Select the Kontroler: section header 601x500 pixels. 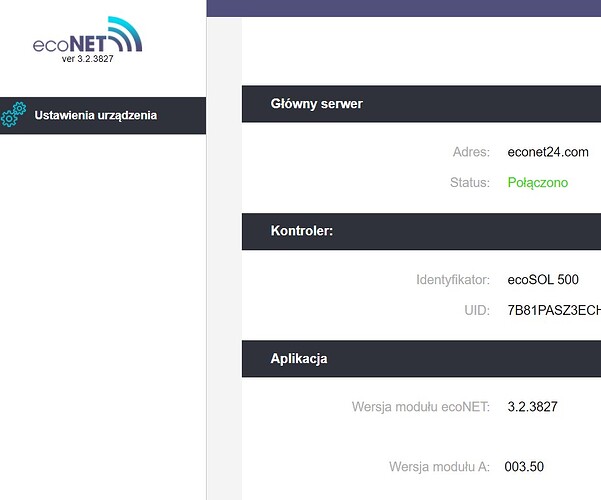pyautogui.click(x=421, y=231)
